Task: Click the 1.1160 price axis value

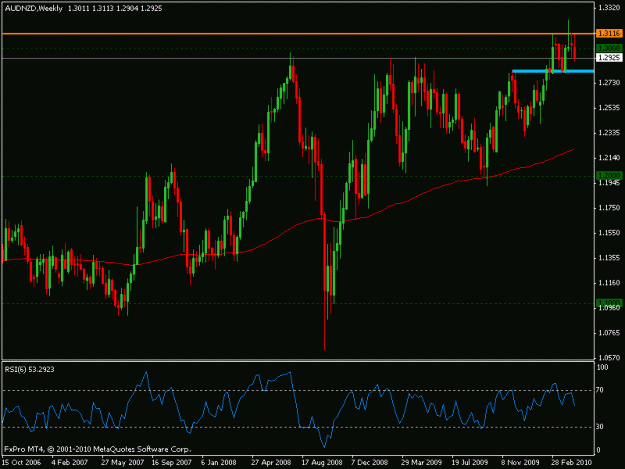Action: (610, 283)
